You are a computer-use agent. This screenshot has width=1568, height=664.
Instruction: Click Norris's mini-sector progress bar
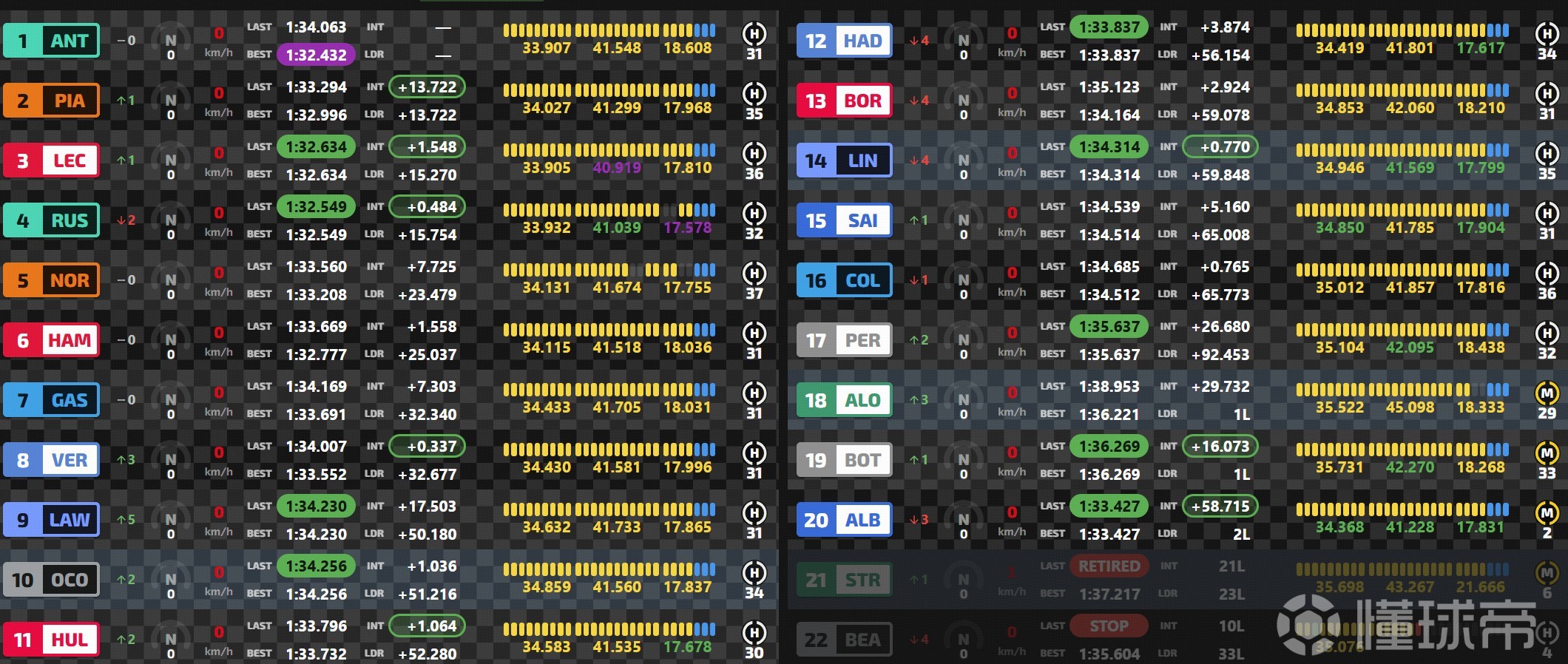609,270
